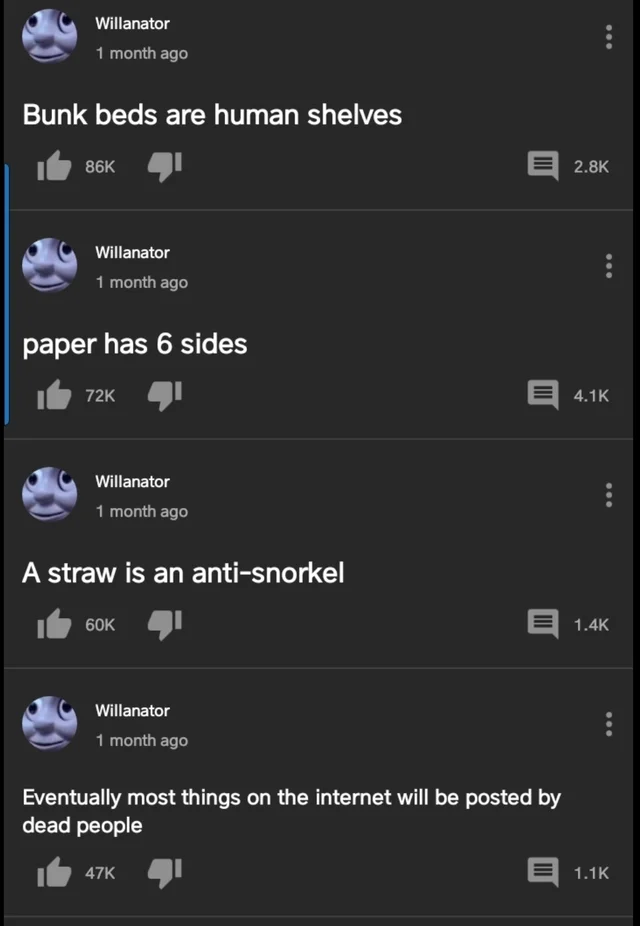The width and height of the screenshot is (640, 926).
Task: Open Willanator's avatar on the last post
Action: [x=50, y=723]
